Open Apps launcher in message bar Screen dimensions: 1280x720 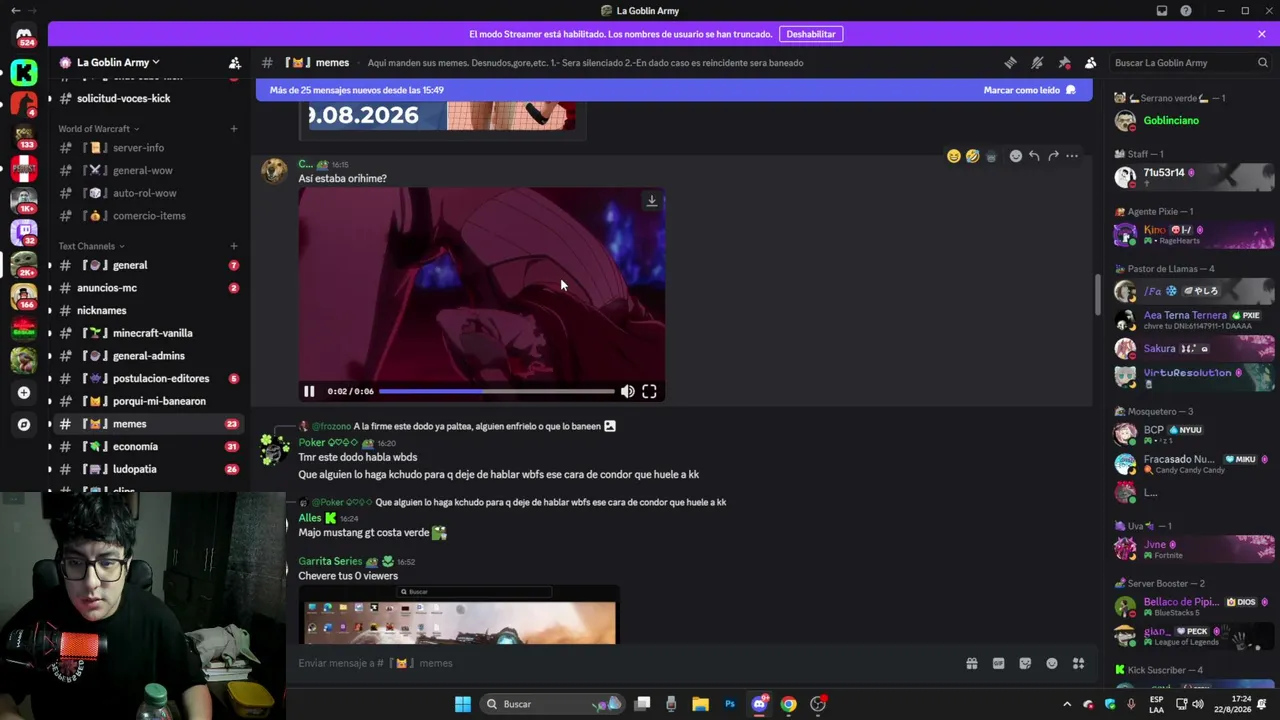(x=1078, y=663)
